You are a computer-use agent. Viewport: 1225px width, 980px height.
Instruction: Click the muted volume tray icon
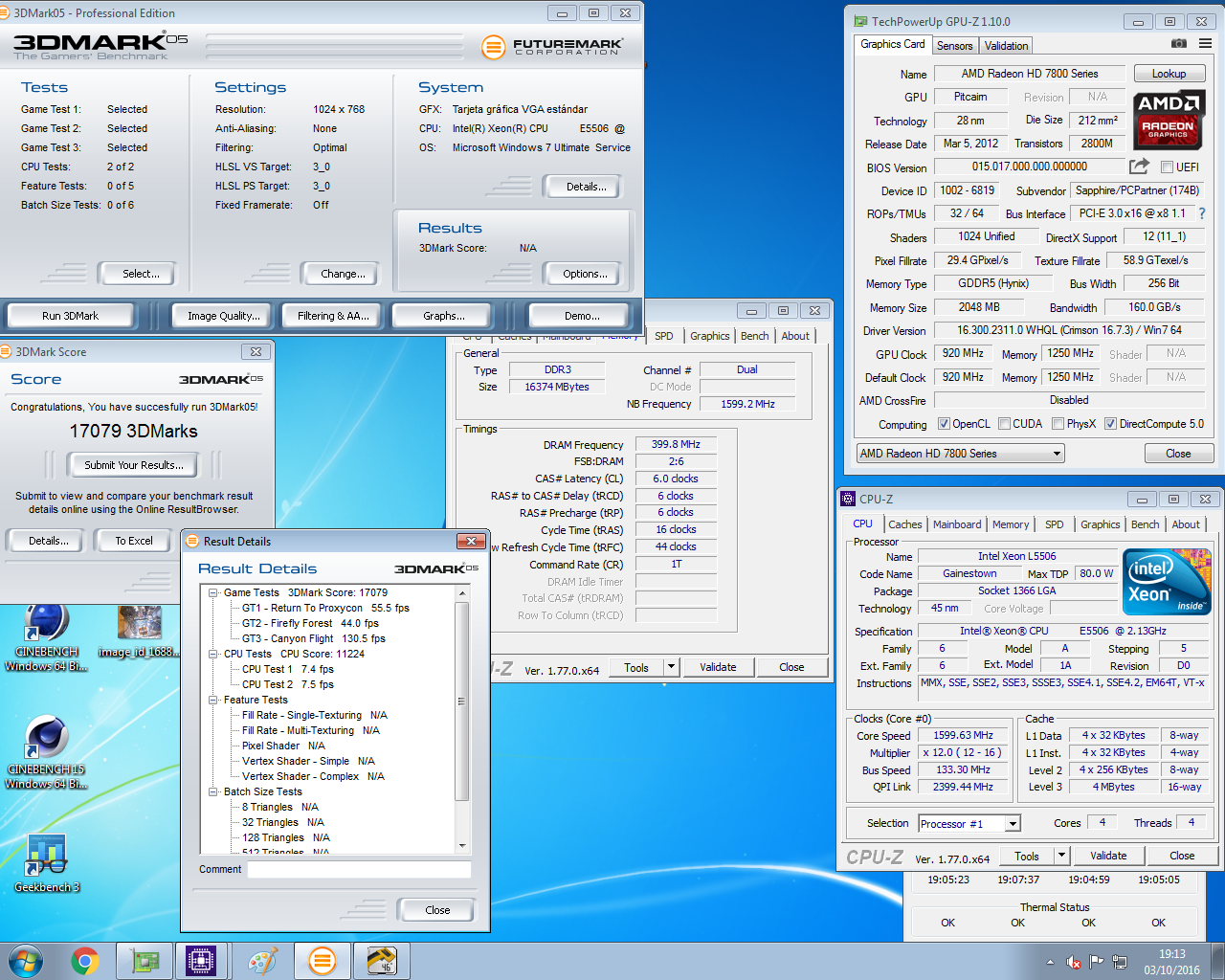coord(1074,962)
